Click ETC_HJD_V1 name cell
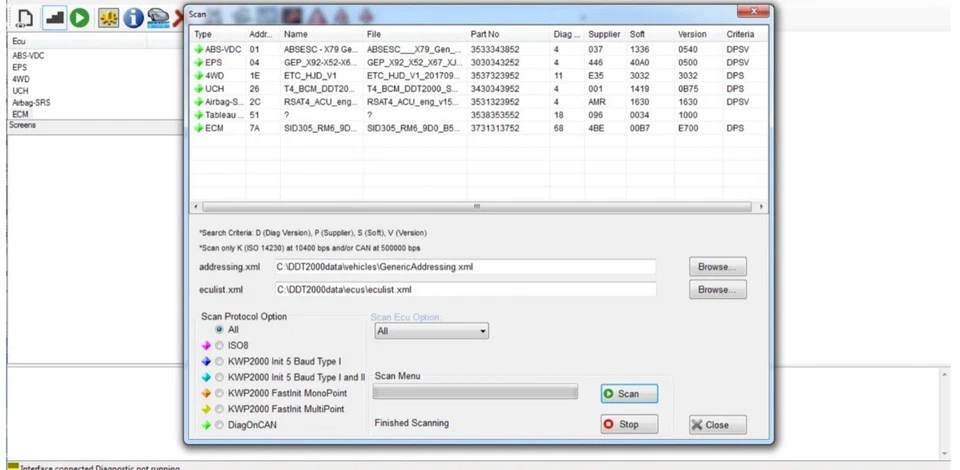960x470 pixels. pos(310,76)
